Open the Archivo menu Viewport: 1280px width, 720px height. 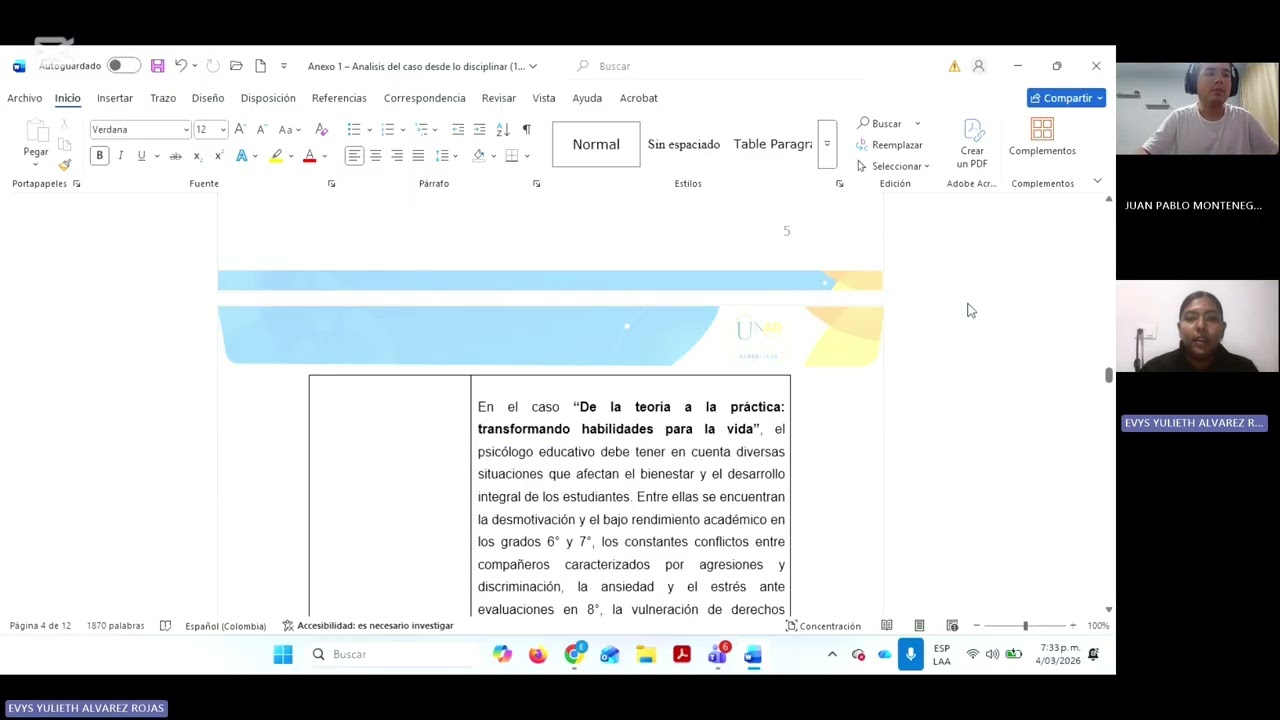point(25,98)
